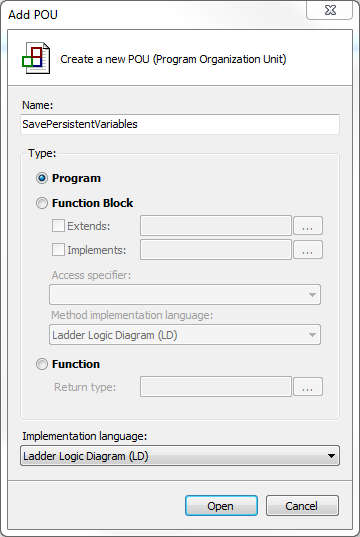Click the Return type label
Viewport: 360px width, 537px height.
click(85, 387)
